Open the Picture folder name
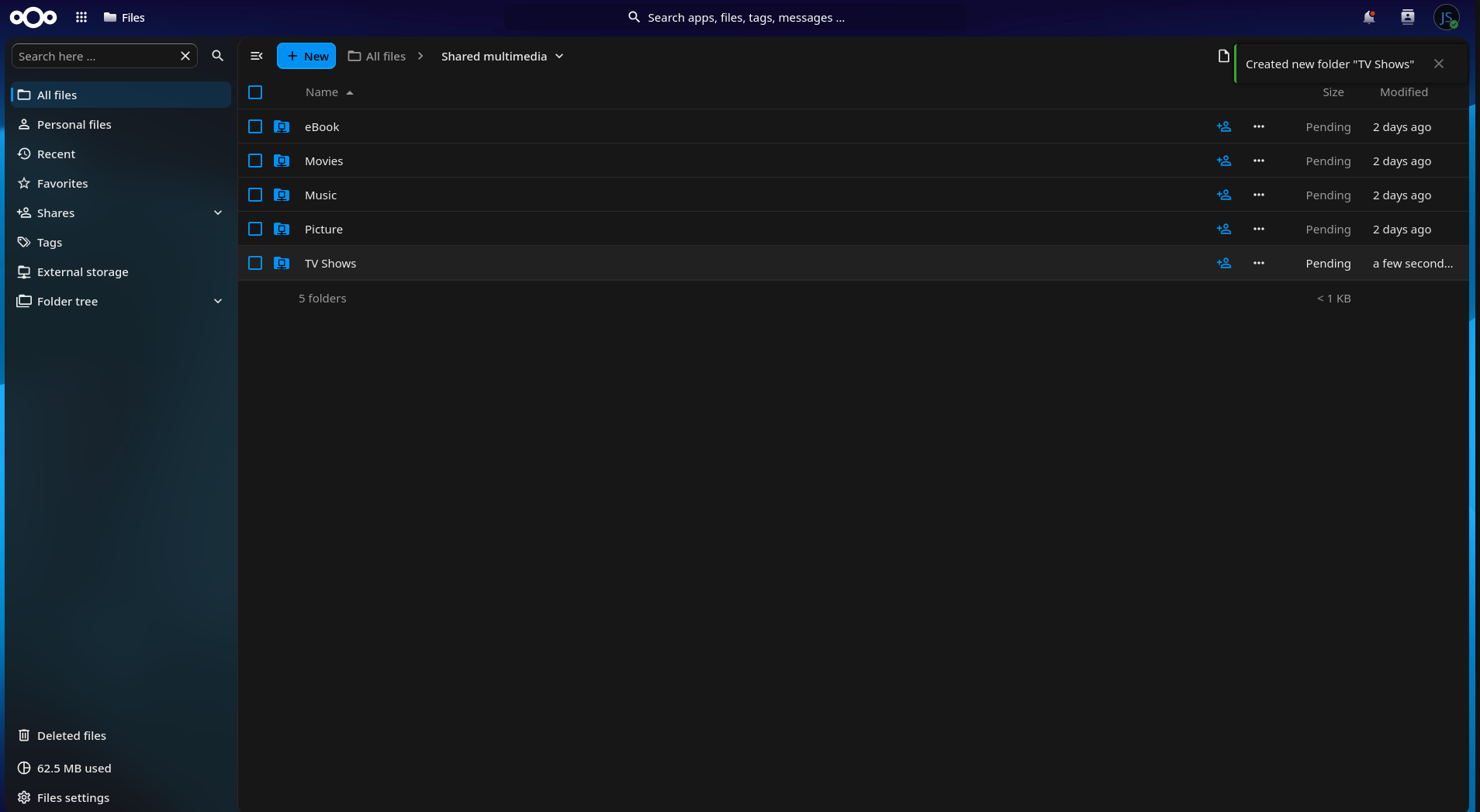1480x812 pixels. (x=323, y=229)
